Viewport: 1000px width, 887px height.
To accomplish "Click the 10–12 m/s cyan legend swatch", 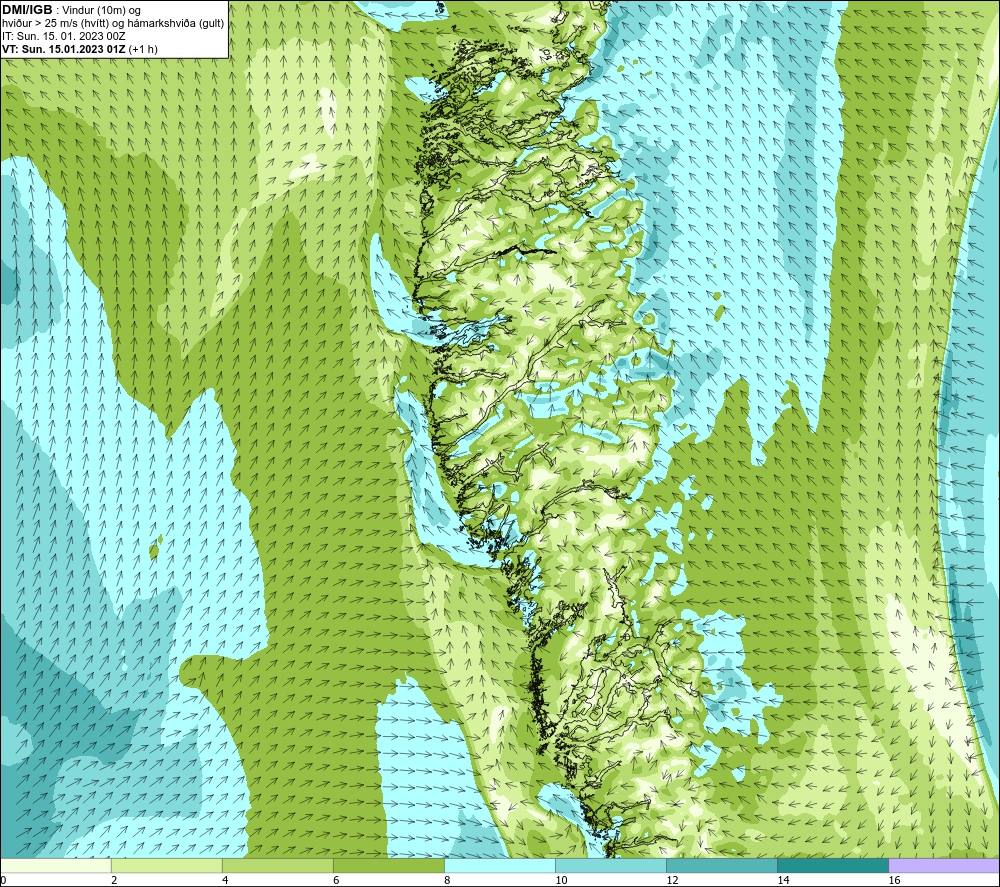I will (611, 865).
